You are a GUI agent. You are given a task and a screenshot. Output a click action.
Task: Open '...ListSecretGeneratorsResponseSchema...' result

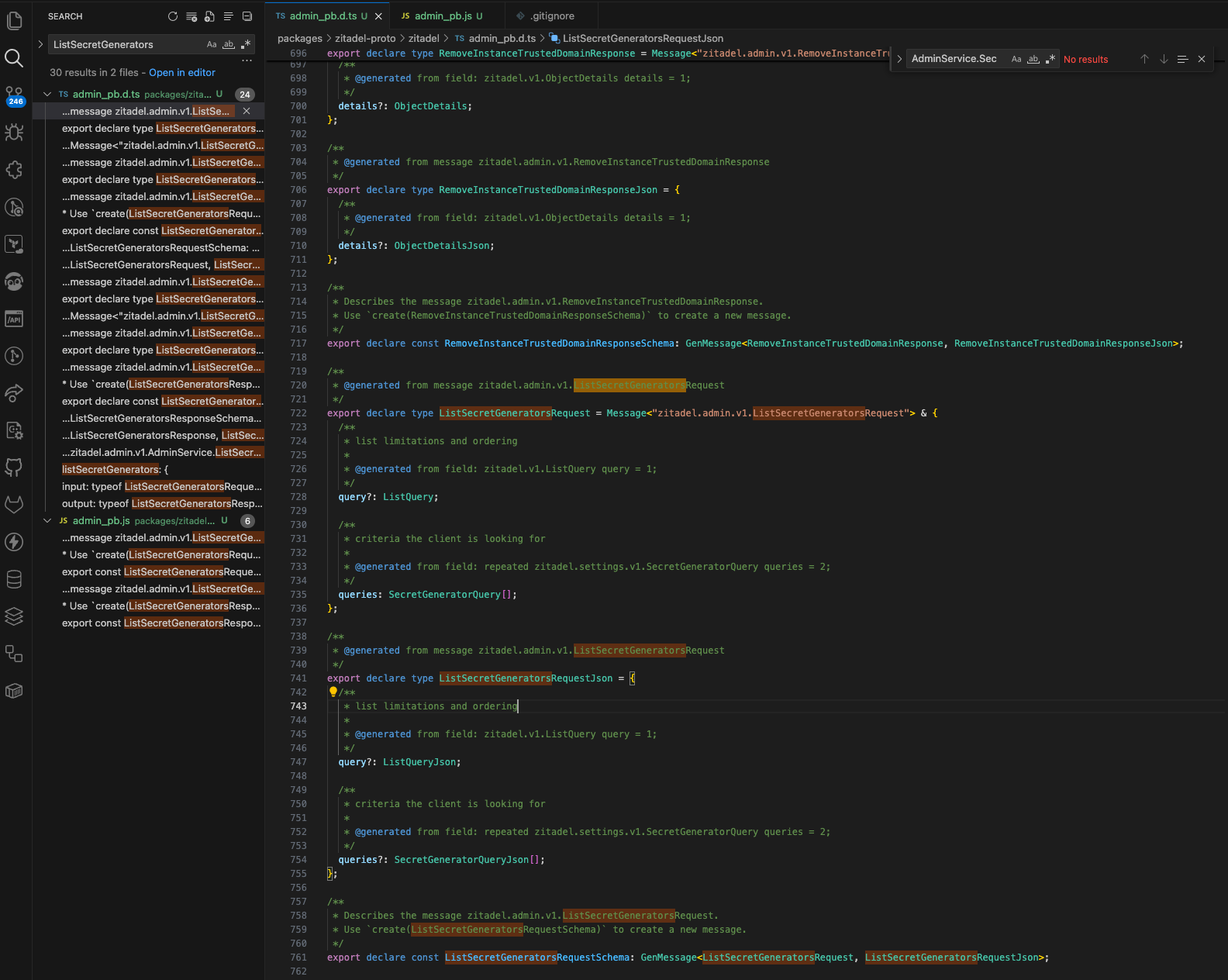point(148,418)
